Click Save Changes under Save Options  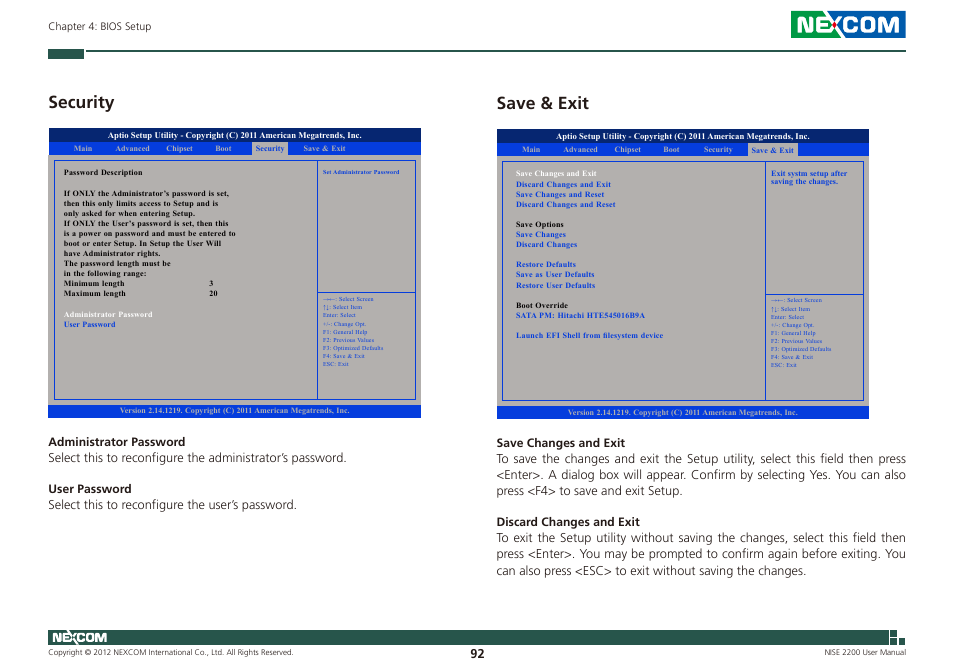click(x=541, y=234)
